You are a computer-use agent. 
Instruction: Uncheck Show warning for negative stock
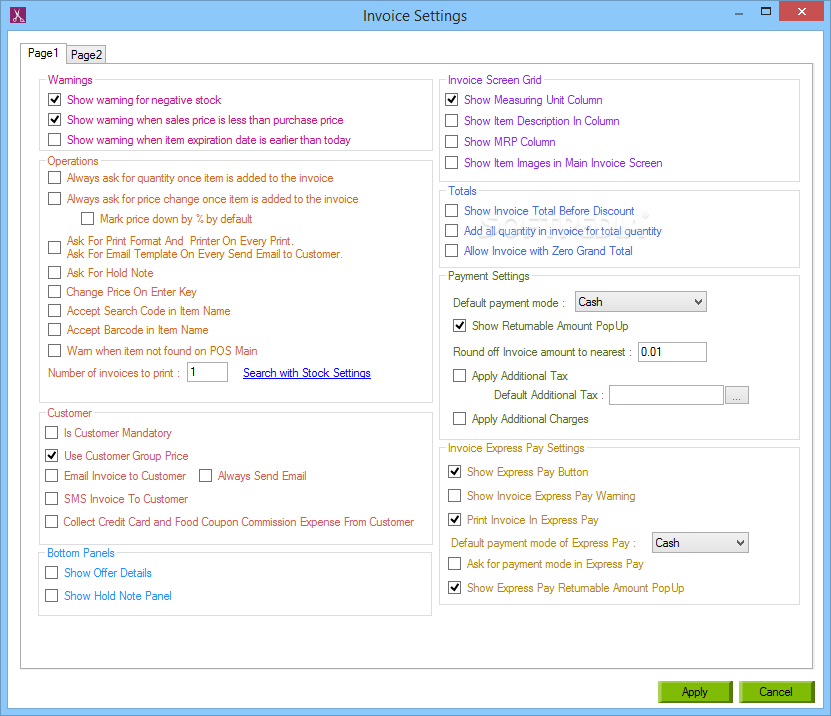pyautogui.click(x=55, y=100)
